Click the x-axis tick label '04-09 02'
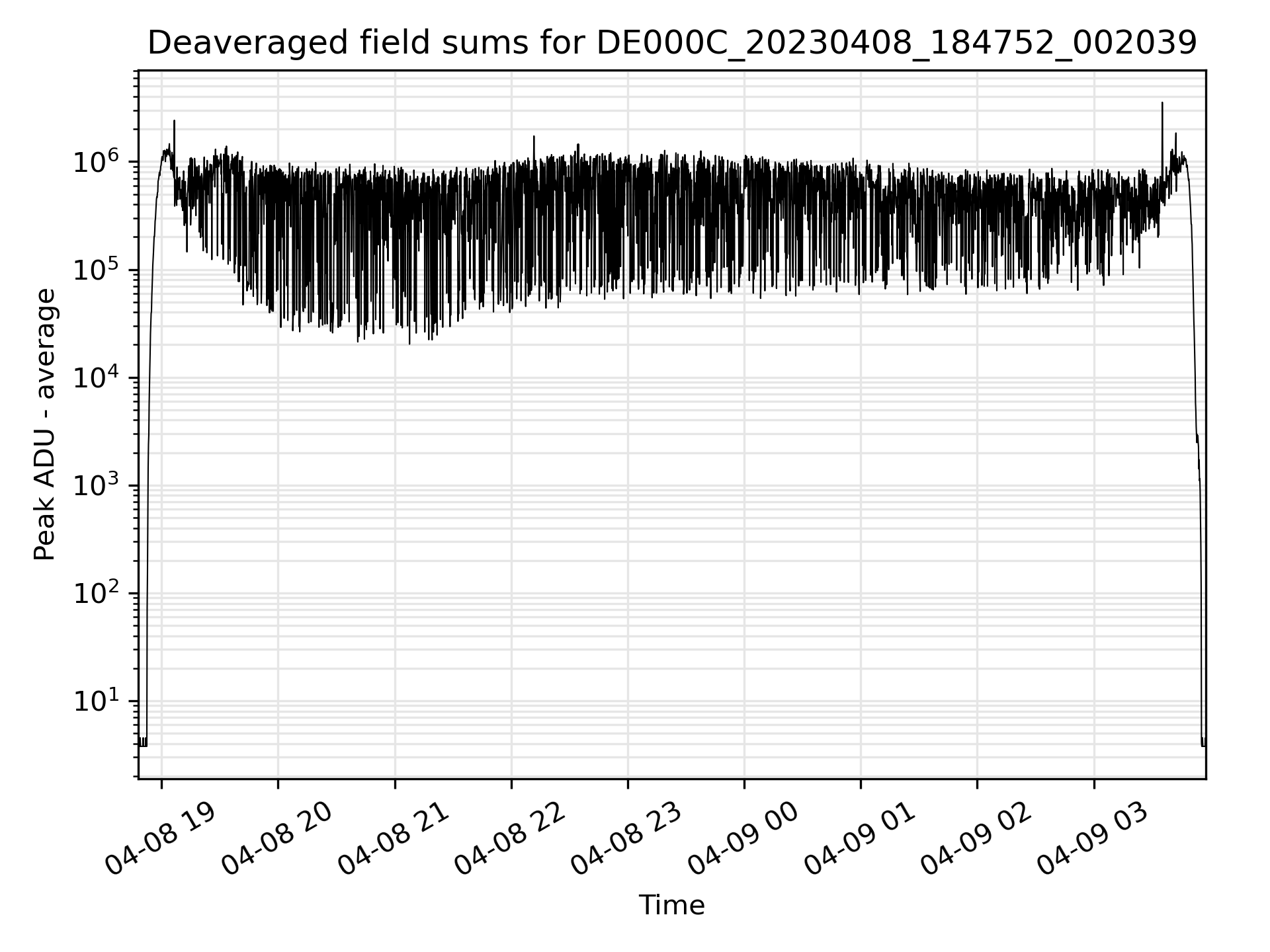The height and width of the screenshot is (952, 1270). (976, 840)
